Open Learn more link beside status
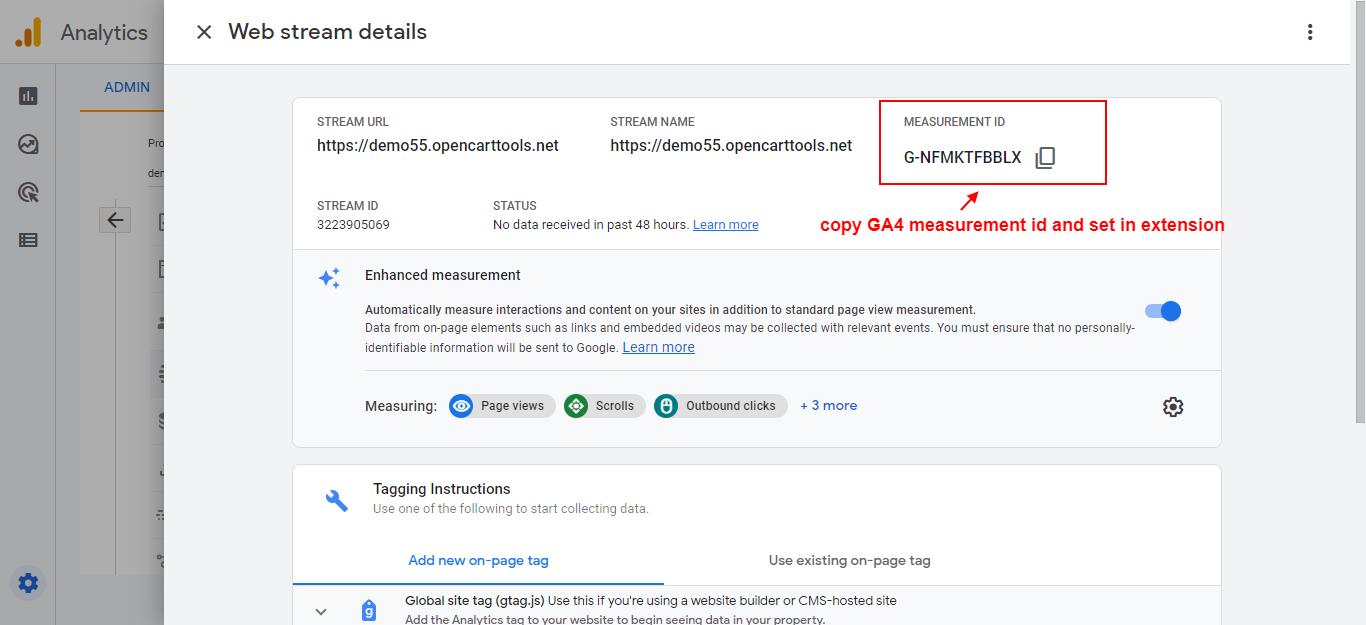 [x=726, y=225]
